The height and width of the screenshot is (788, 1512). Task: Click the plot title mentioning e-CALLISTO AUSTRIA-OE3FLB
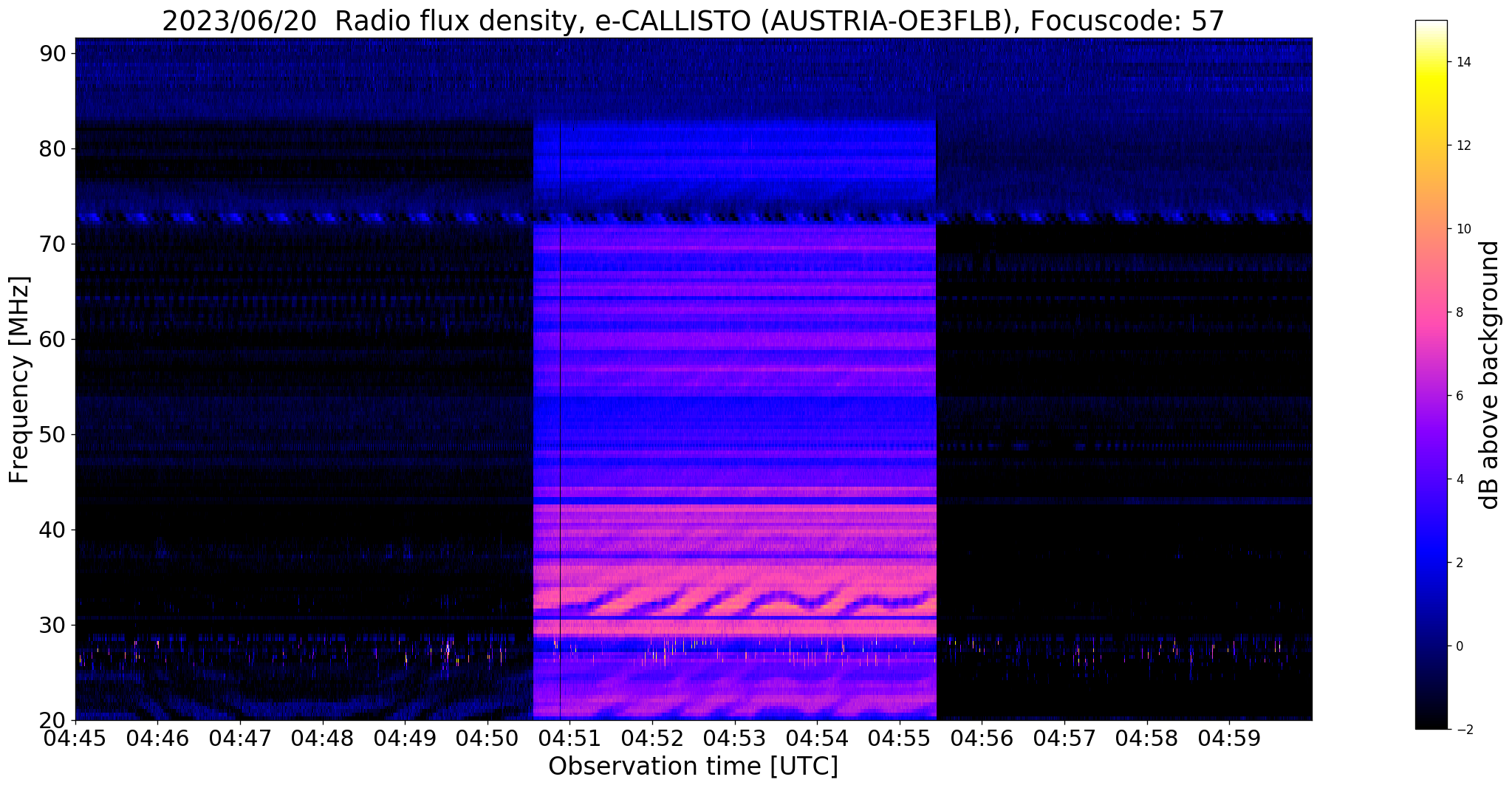click(x=693, y=21)
